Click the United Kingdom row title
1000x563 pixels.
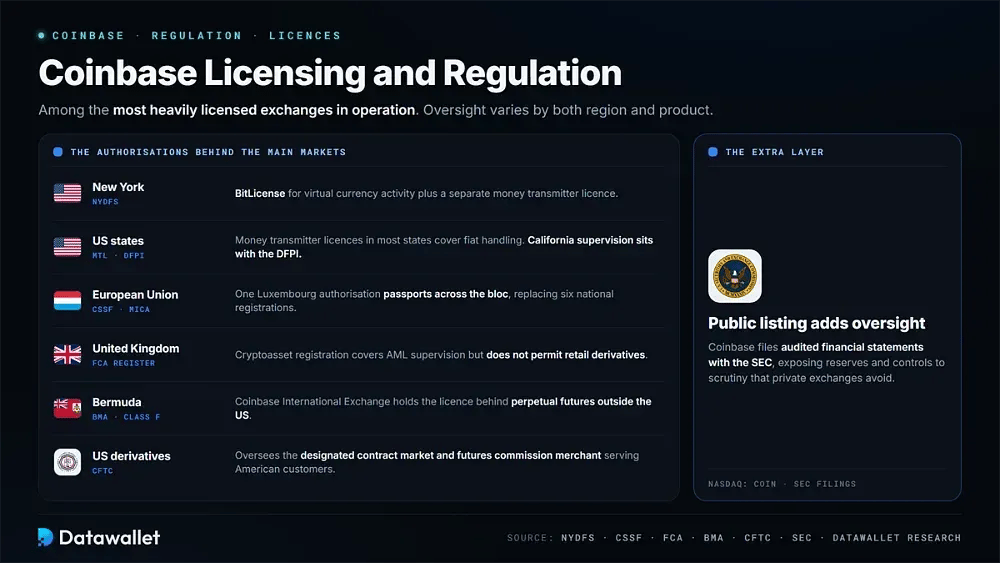136,349
